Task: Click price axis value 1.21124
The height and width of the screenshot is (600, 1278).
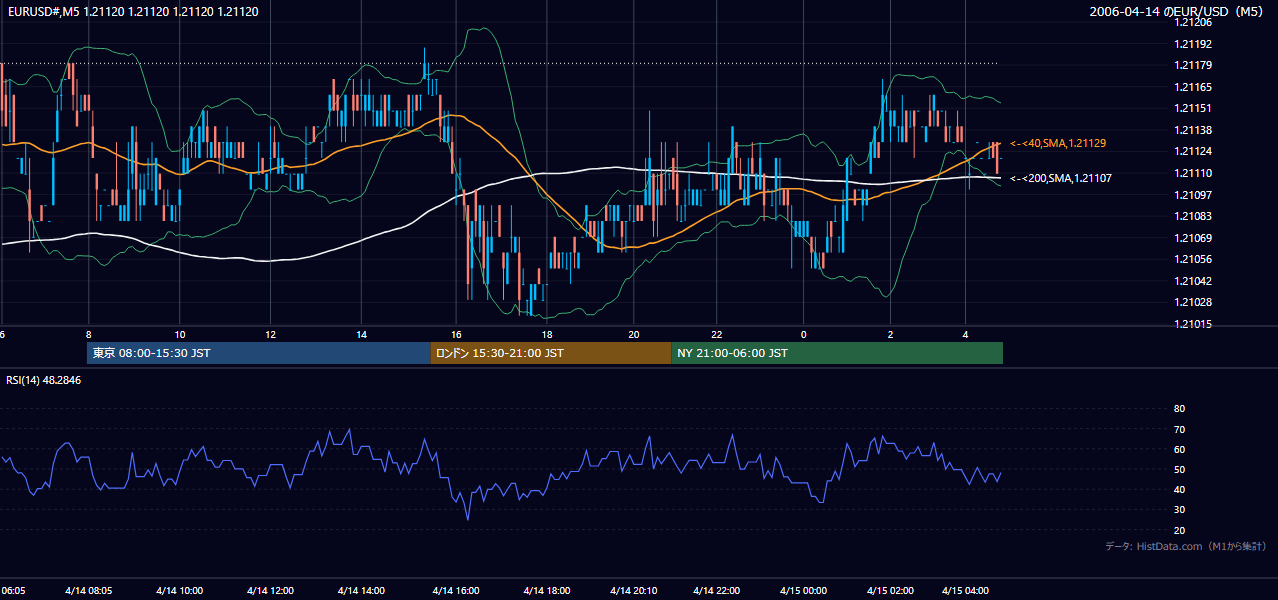Action: (x=1194, y=151)
